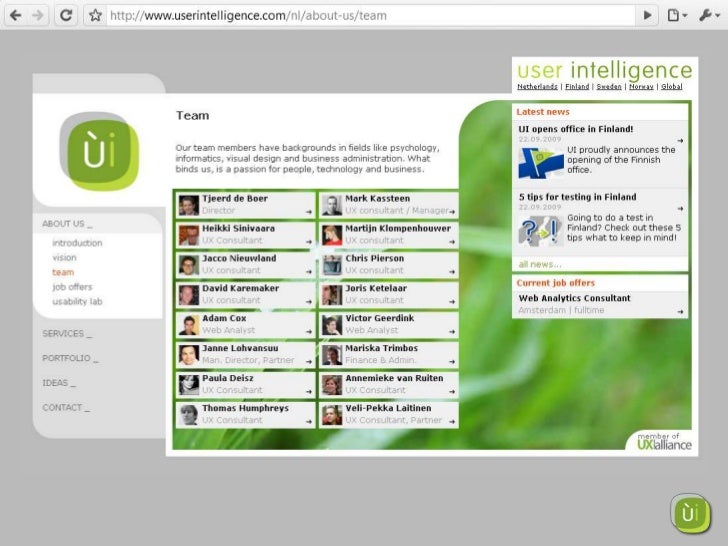Click Mark Kassteen's photo

point(332,205)
